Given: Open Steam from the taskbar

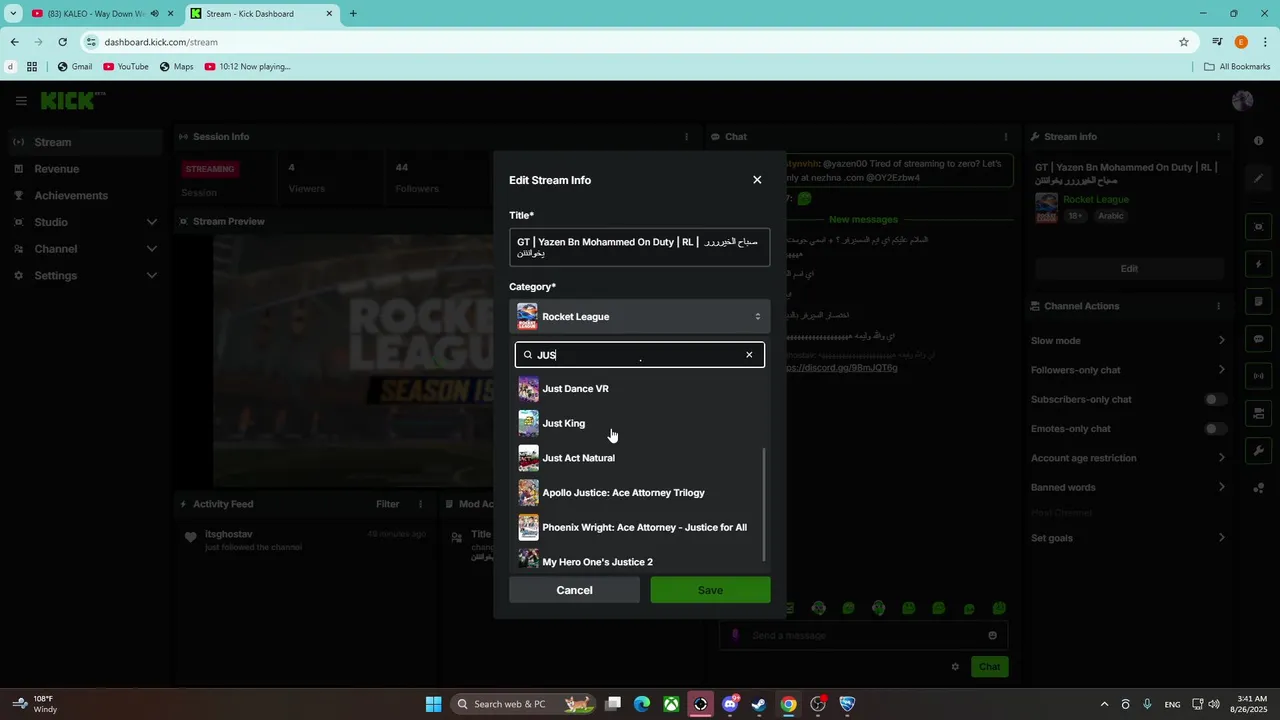Looking at the screenshot, I should coord(759,704).
